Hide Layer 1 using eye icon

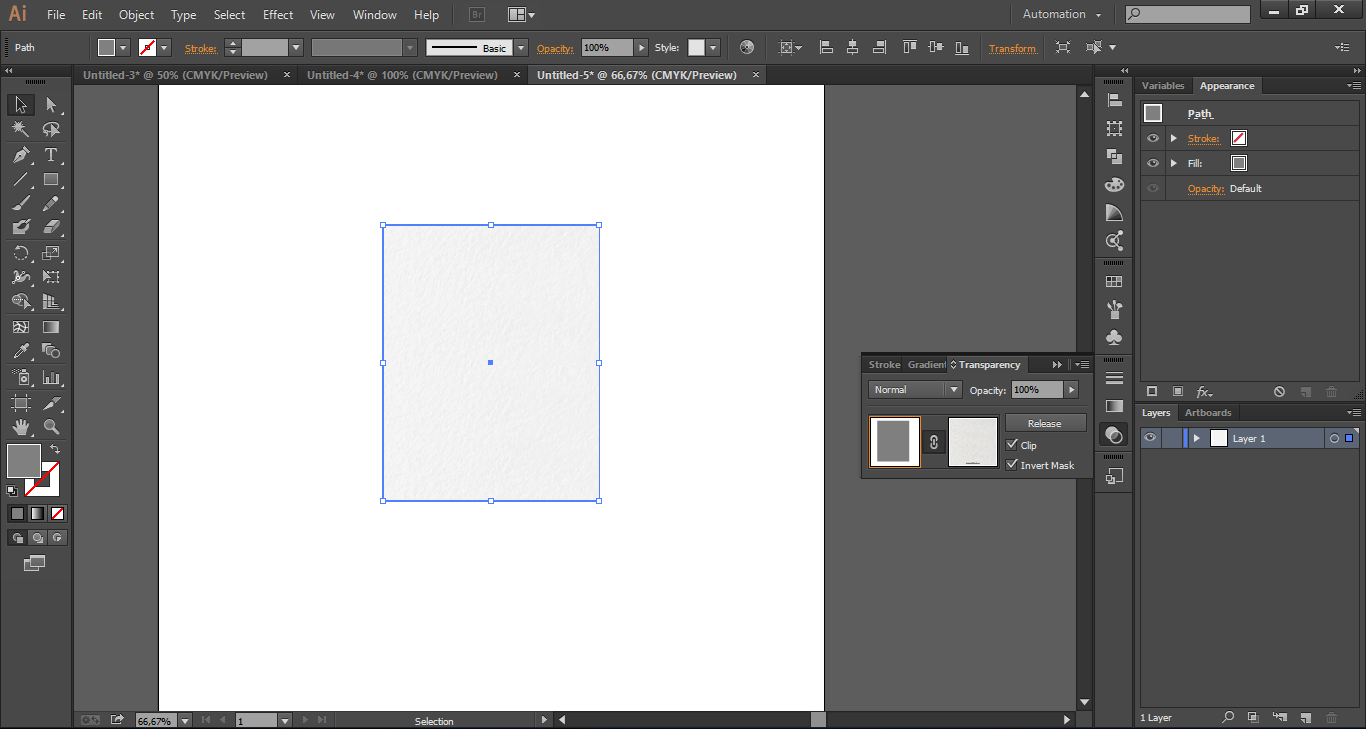tap(1151, 438)
